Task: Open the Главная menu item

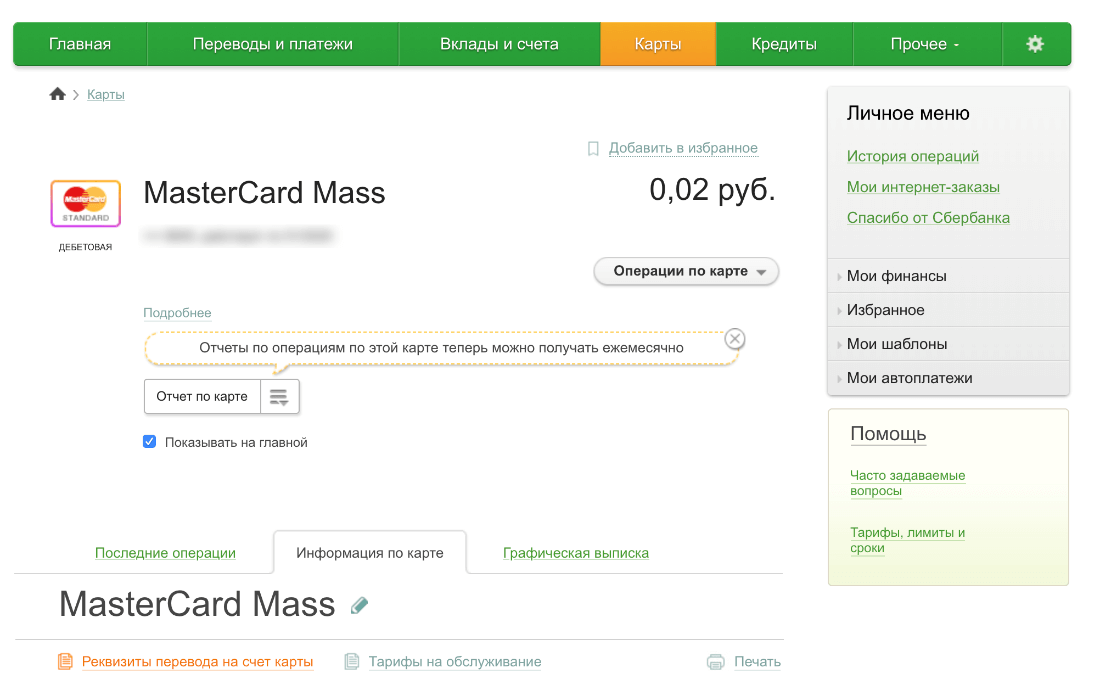Action: click(80, 44)
